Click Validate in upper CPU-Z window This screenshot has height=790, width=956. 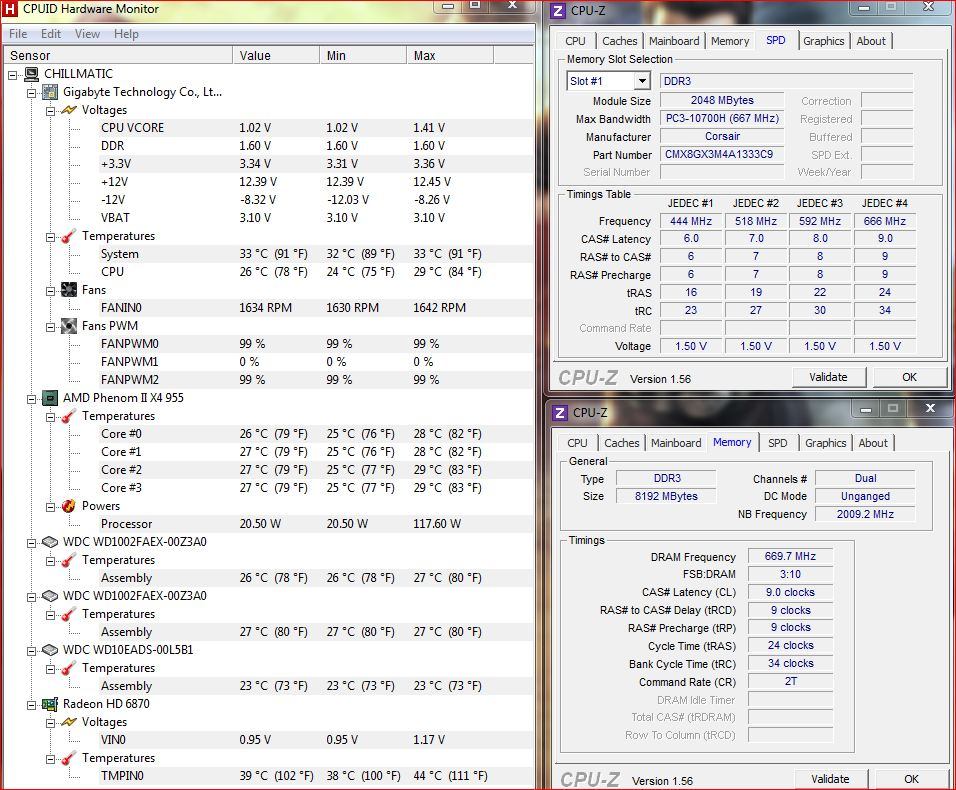click(828, 377)
